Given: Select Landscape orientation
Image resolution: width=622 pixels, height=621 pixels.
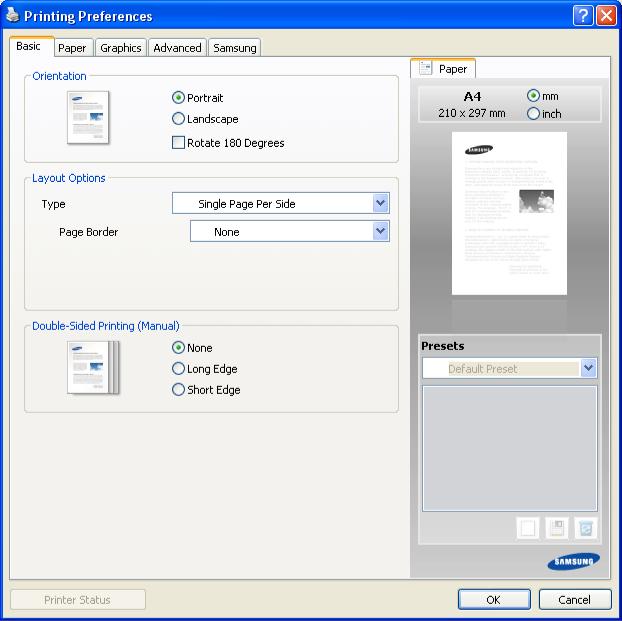Looking at the screenshot, I should point(178,119).
